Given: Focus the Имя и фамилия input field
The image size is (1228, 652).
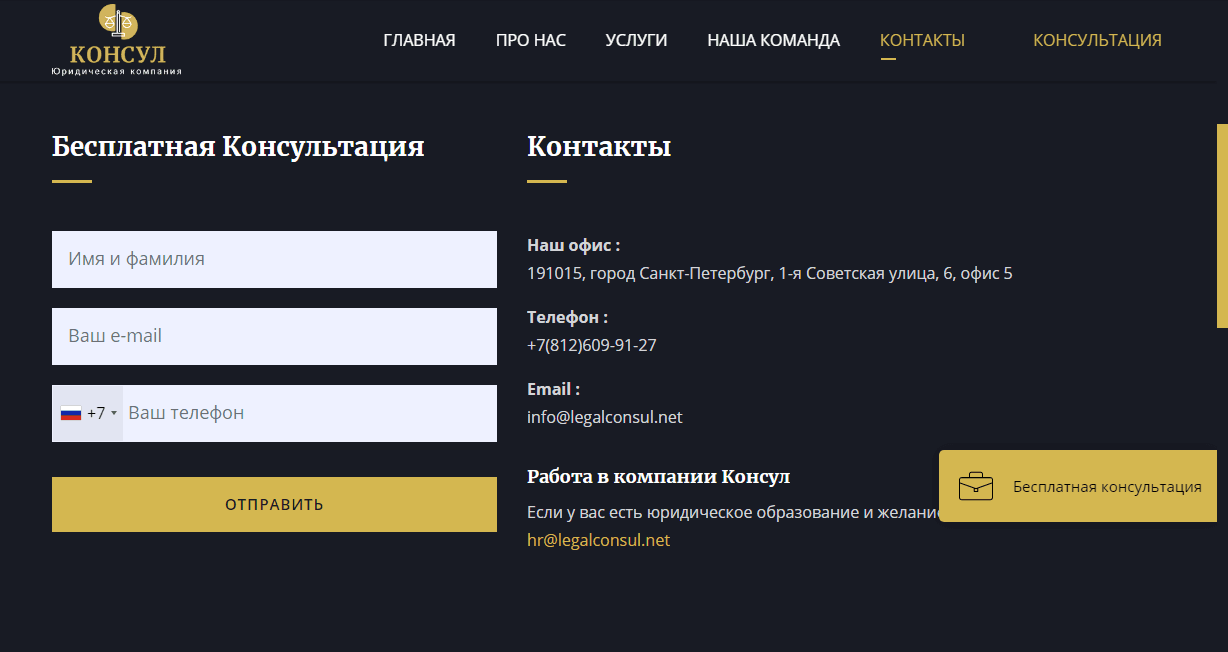Looking at the screenshot, I should (x=274, y=259).
